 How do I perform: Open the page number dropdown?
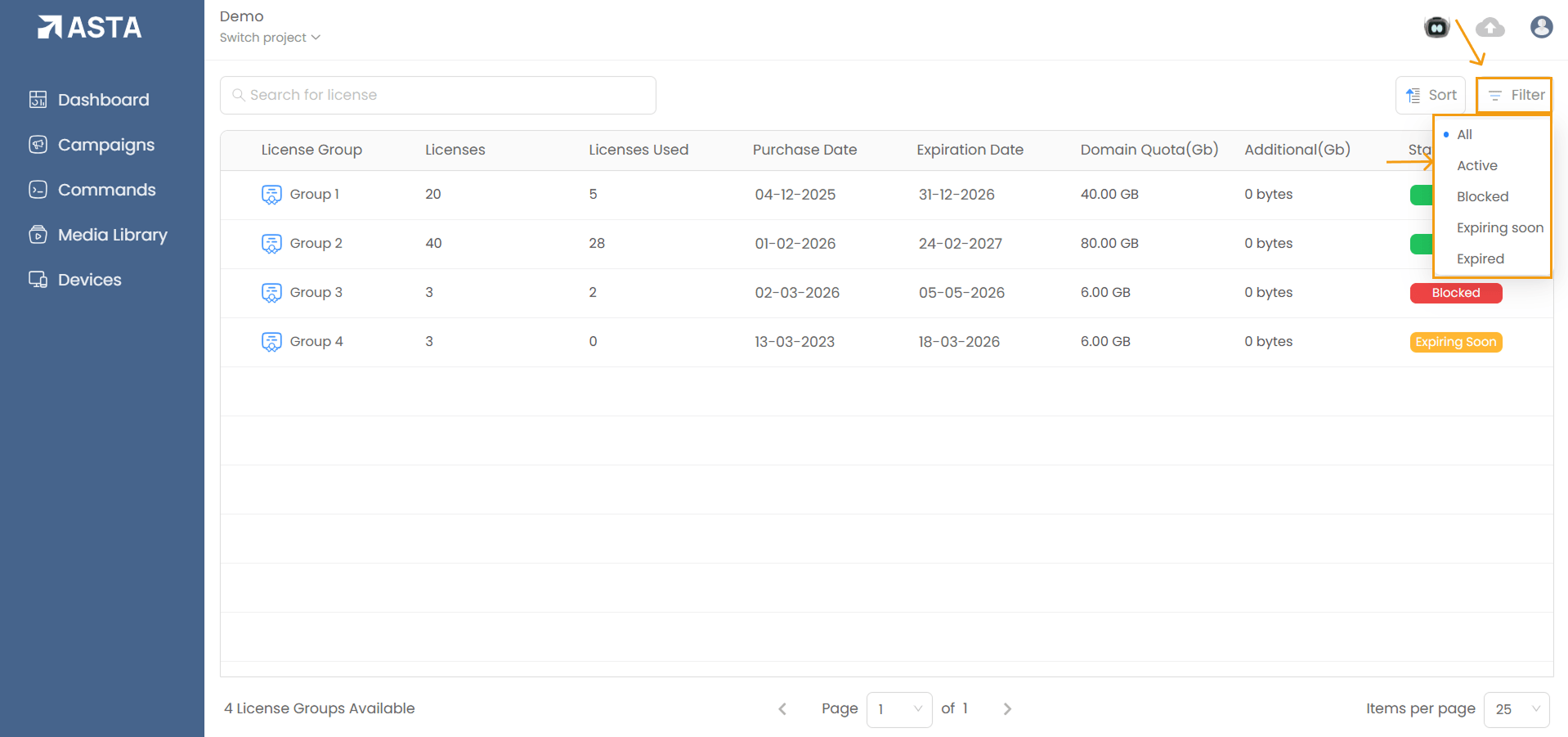pos(898,709)
